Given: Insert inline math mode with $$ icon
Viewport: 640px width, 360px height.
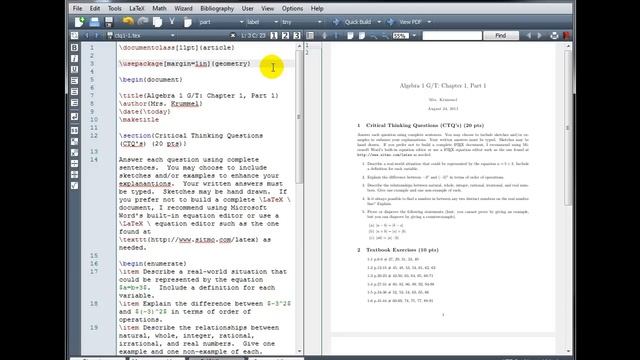Looking at the screenshot, I should click(74, 131).
